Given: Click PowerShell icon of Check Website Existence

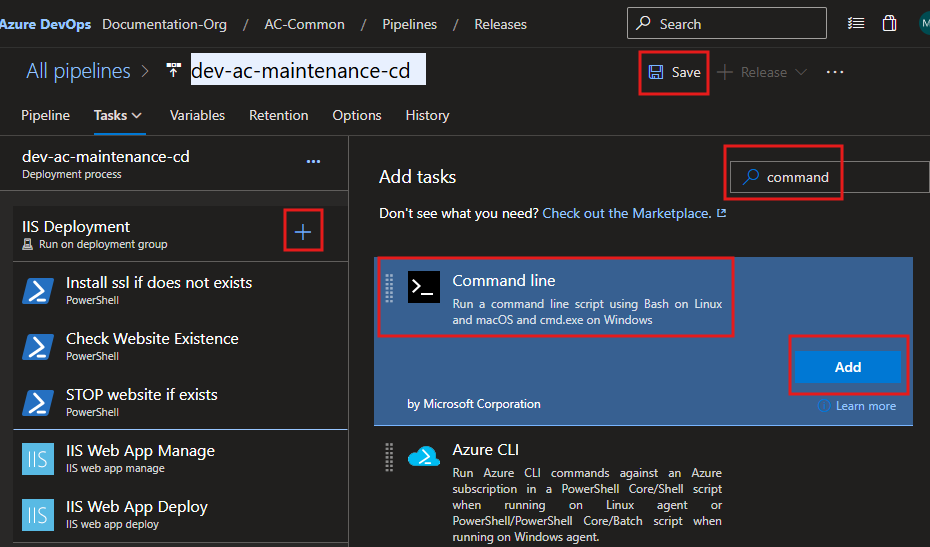Looking at the screenshot, I should (x=37, y=347).
